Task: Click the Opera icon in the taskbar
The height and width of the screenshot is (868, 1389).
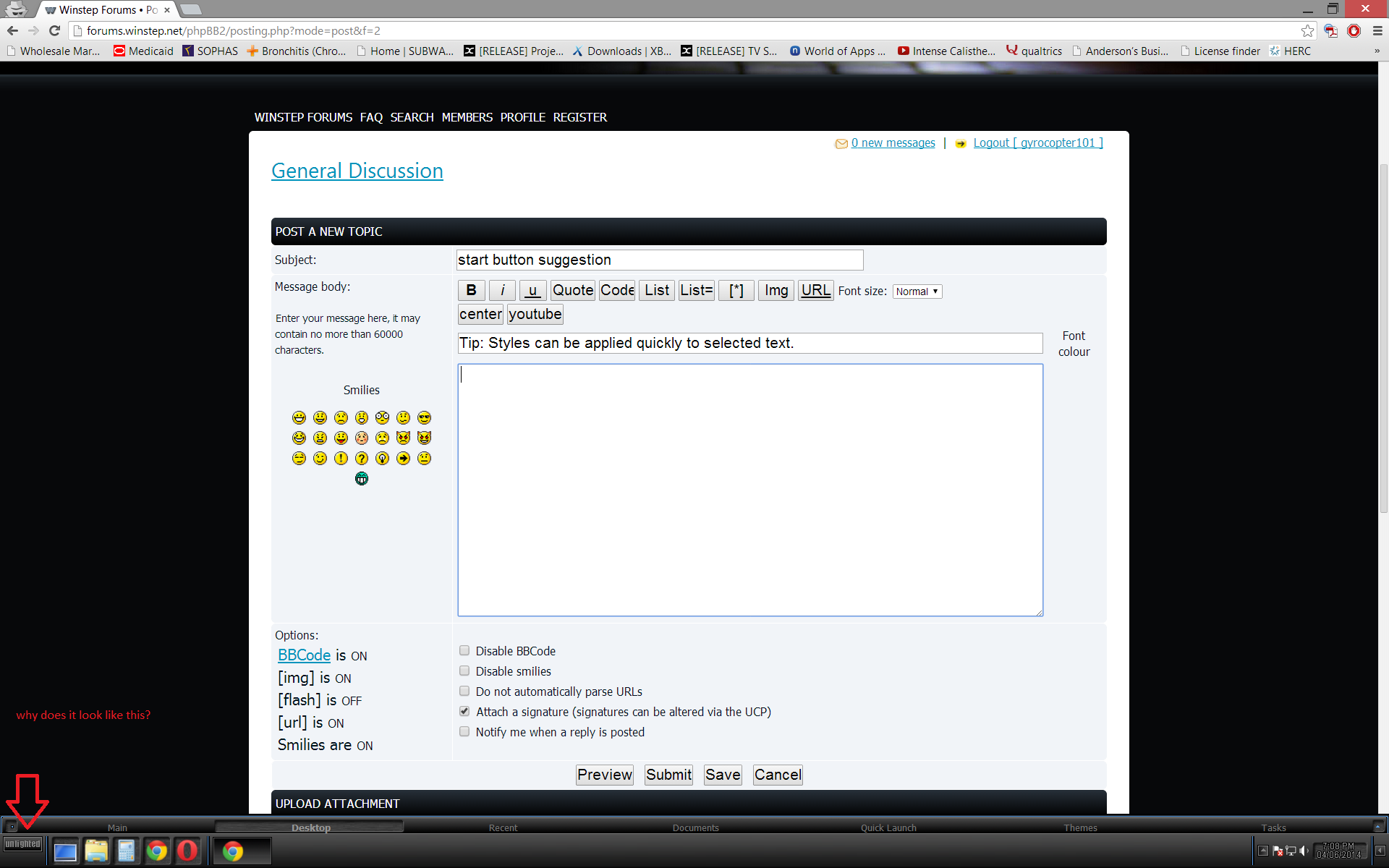Action: tap(187, 851)
